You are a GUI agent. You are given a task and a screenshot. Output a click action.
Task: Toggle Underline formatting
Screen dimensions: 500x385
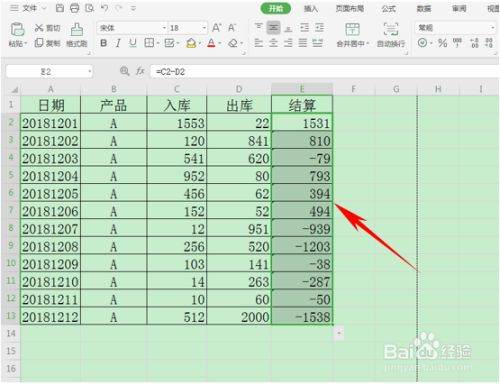133,43
